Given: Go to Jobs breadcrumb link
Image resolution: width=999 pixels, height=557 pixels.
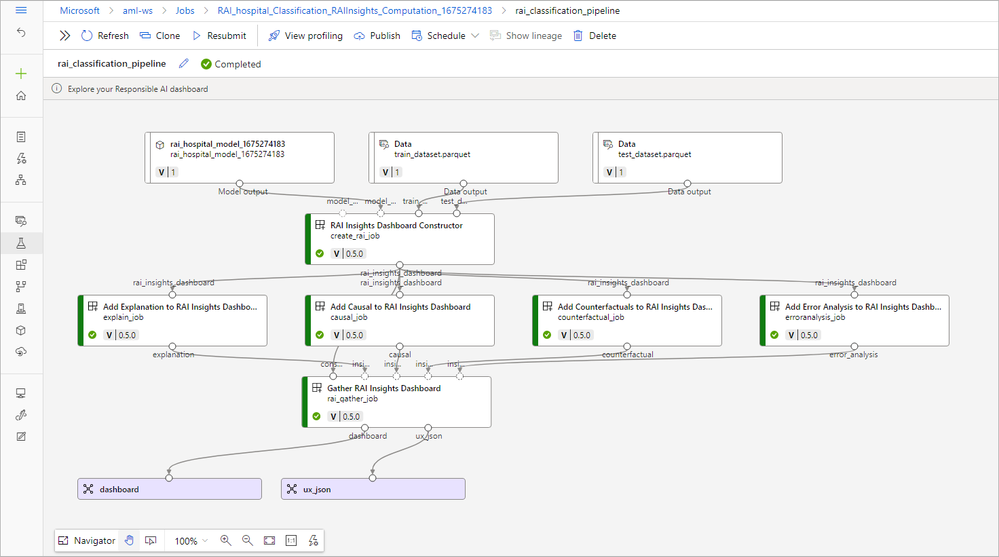Looking at the screenshot, I should (185, 10).
